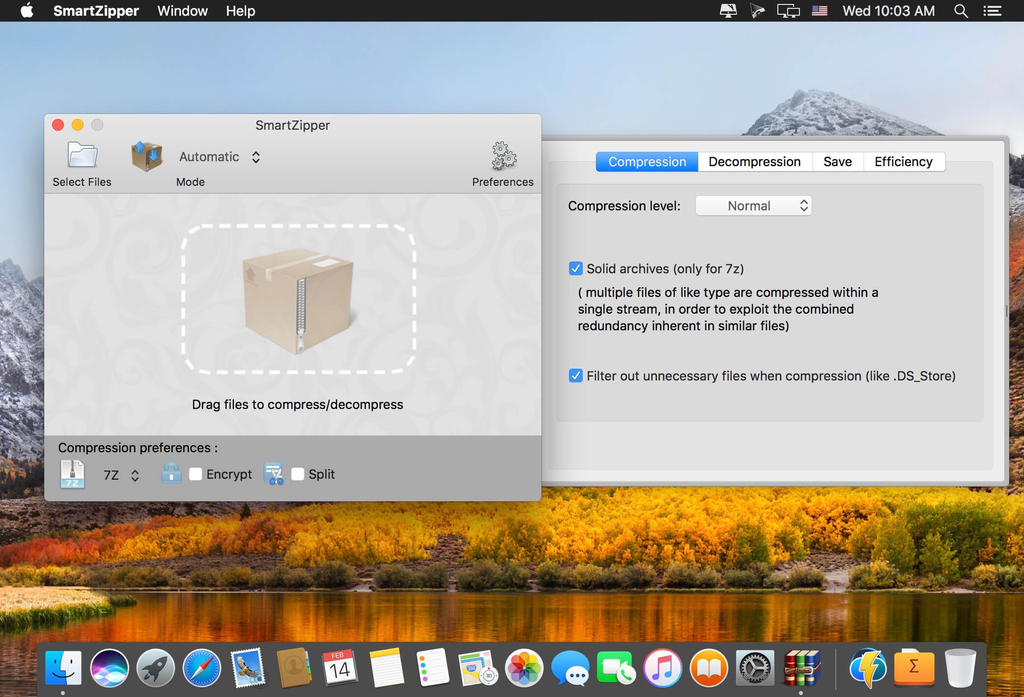This screenshot has height=697, width=1024.
Task: Open Safari from the Dock
Action: (201, 667)
